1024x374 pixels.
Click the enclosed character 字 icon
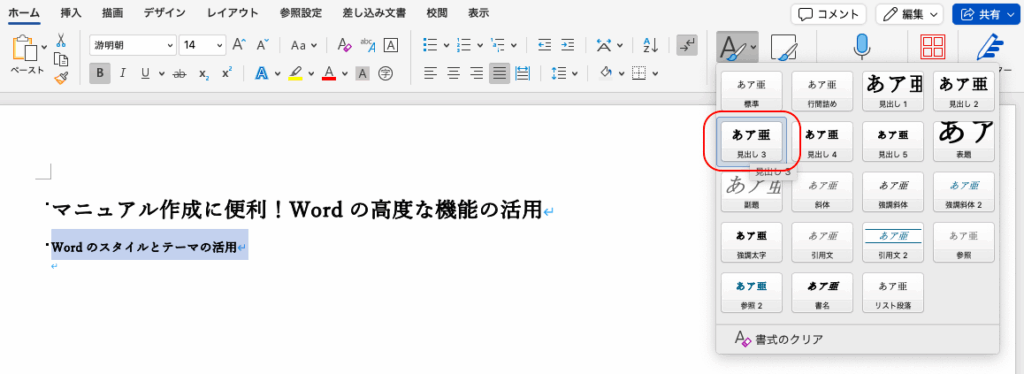coord(385,73)
